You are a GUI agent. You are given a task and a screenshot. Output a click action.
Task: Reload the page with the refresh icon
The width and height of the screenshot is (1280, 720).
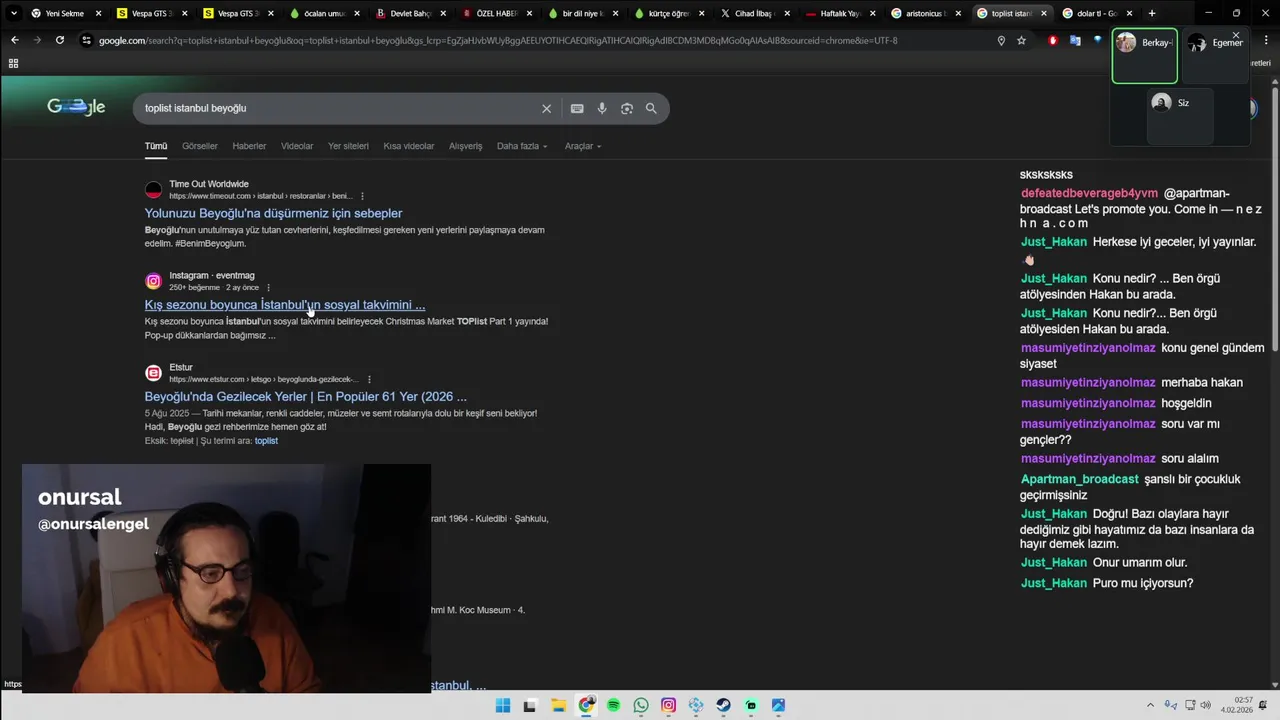click(60, 40)
